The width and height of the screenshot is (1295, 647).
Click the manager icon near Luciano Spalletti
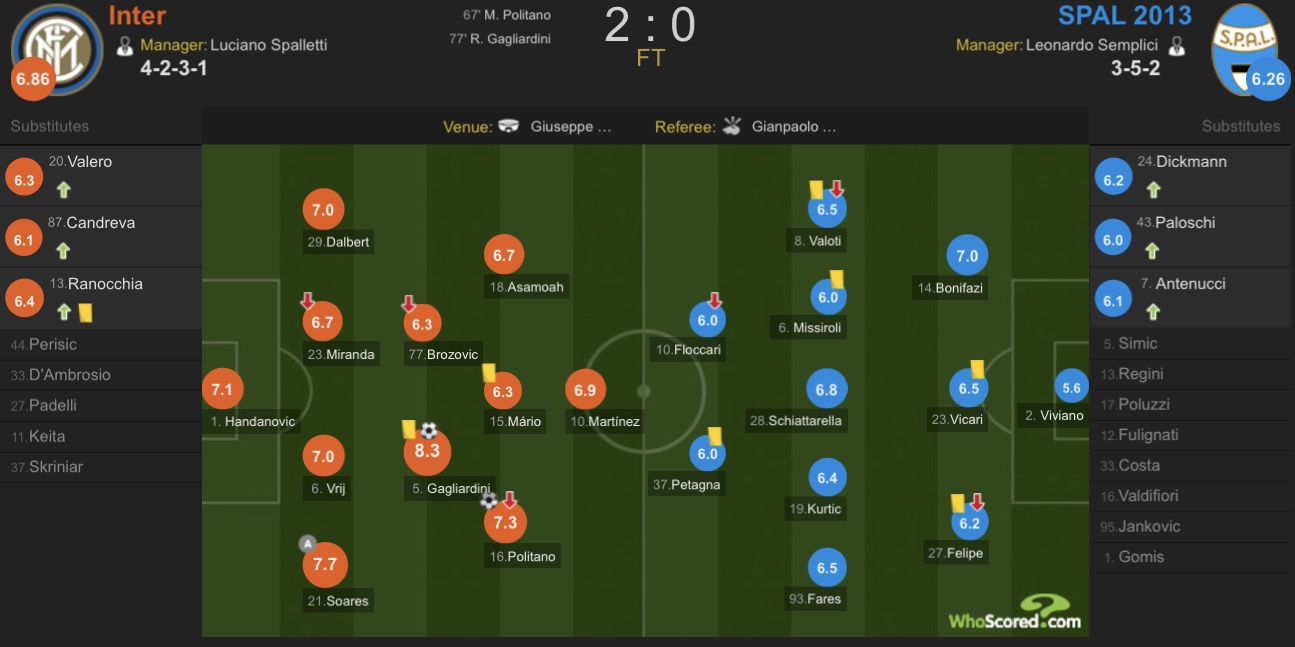click(x=125, y=45)
